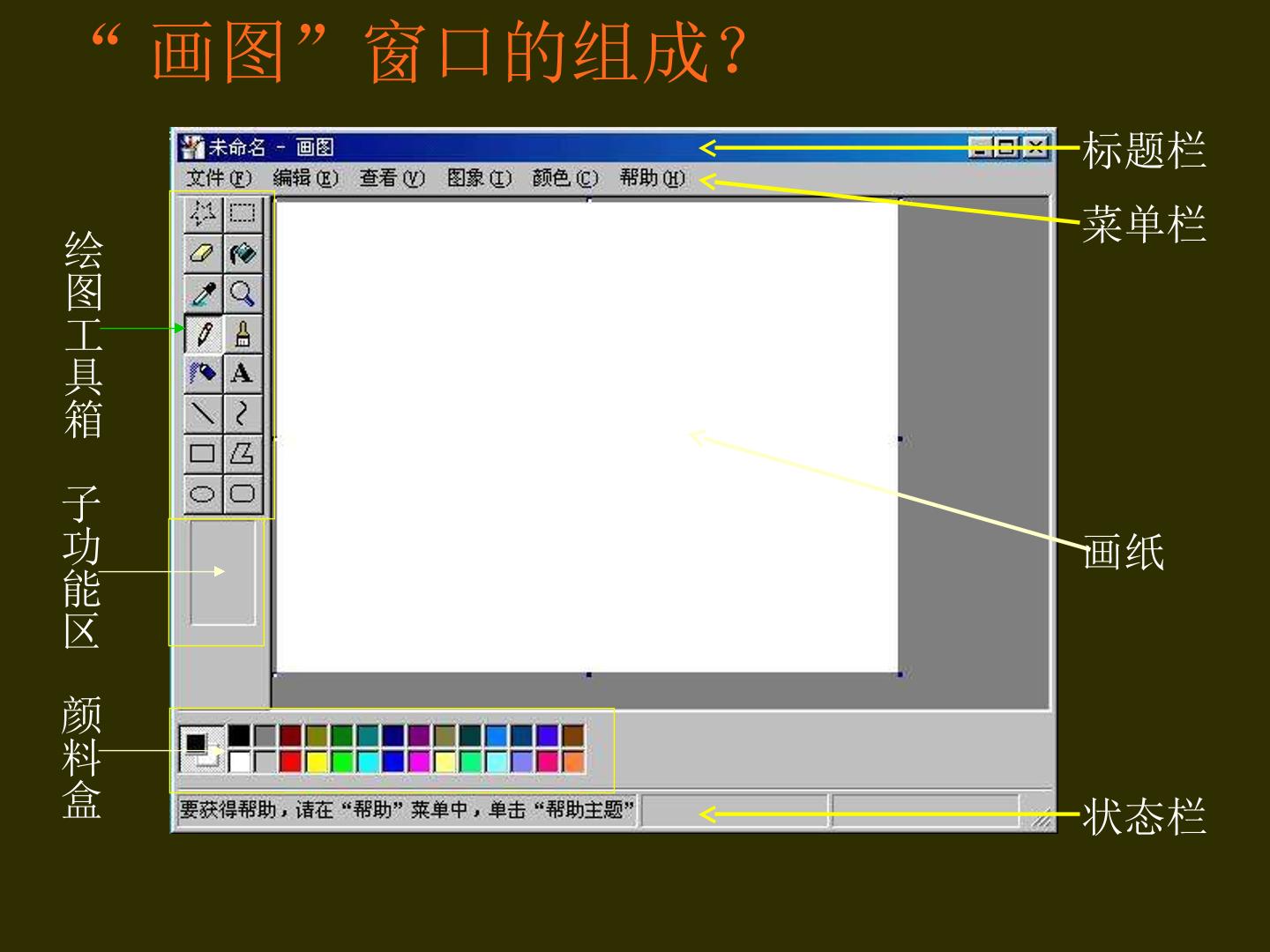Select the rectangular Select tool
The height and width of the screenshot is (952, 1270).
(243, 214)
